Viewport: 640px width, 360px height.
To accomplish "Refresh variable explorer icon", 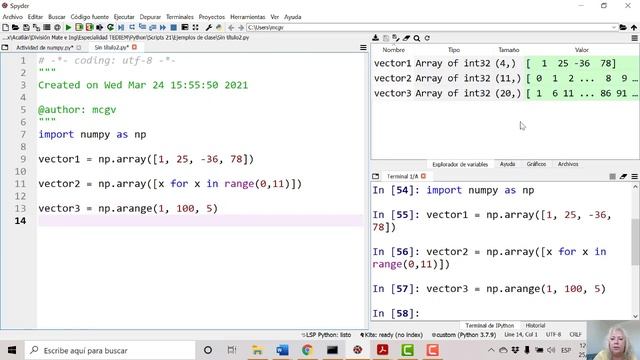I will coord(427,38).
